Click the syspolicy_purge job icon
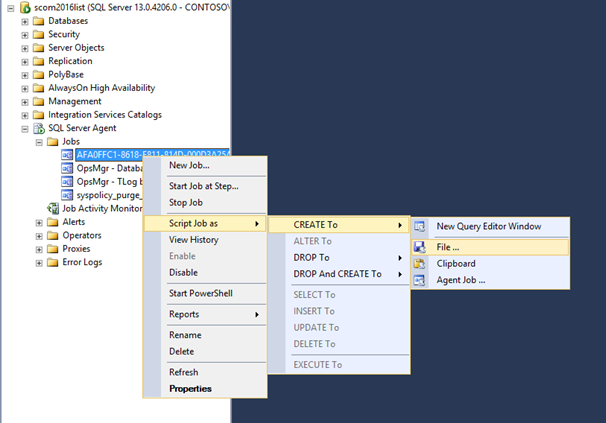The height and width of the screenshot is (423, 606). click(x=67, y=195)
